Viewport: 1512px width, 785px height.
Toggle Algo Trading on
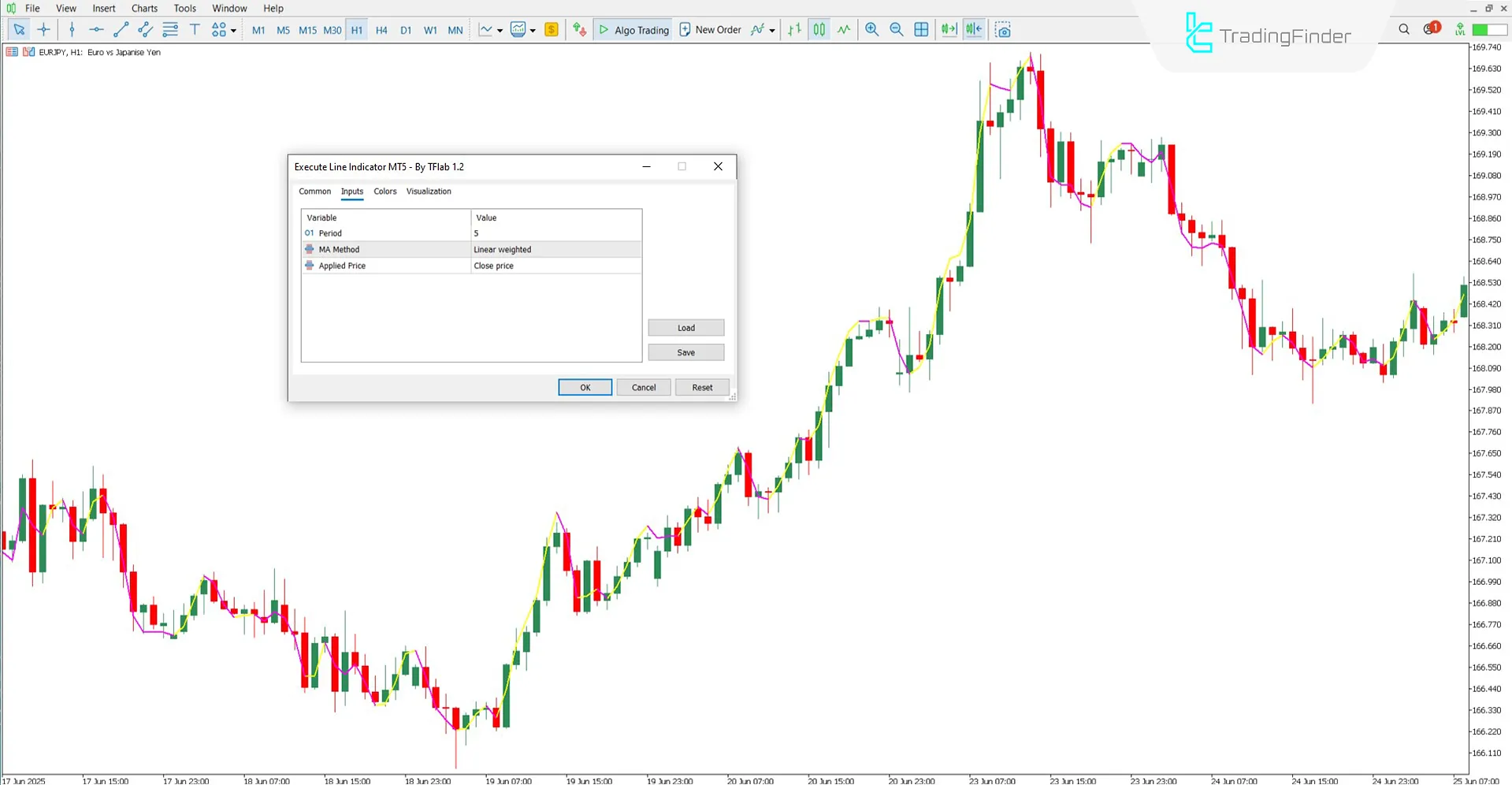pyautogui.click(x=633, y=29)
